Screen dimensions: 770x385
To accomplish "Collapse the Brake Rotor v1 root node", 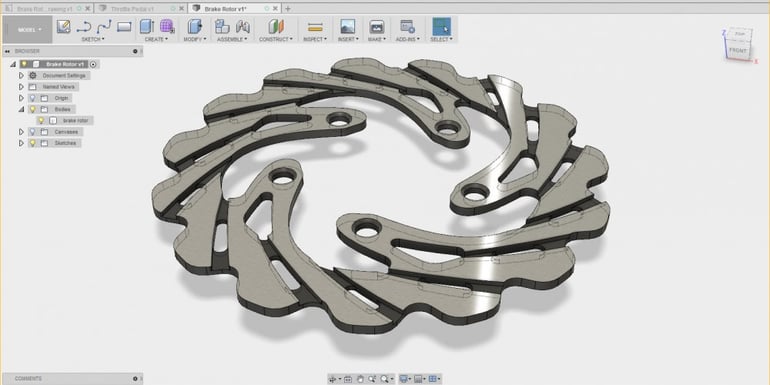I will click(x=13, y=64).
